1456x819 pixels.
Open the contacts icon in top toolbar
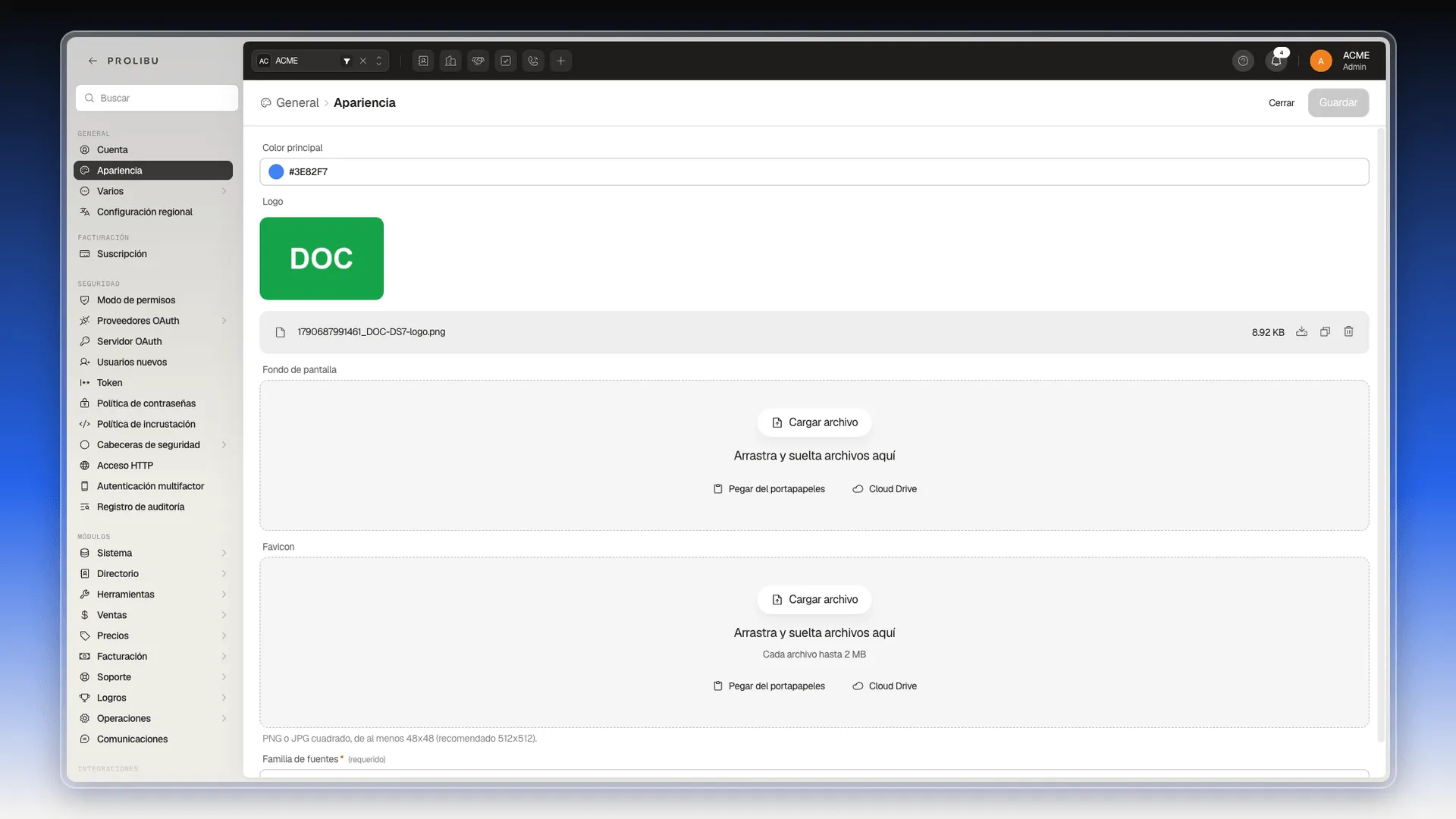423,61
